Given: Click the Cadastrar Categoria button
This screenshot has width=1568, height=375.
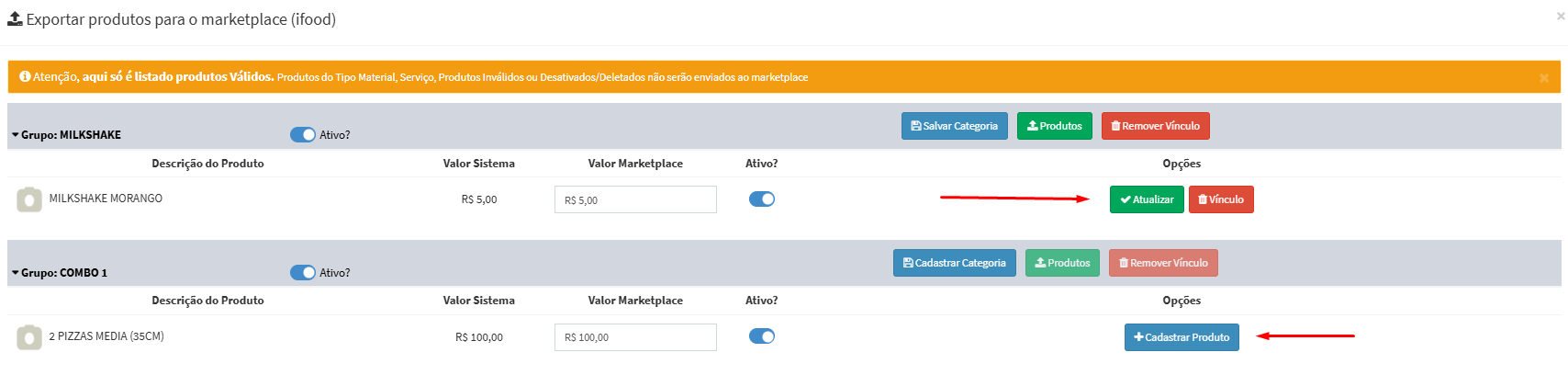Looking at the screenshot, I should 954,263.
